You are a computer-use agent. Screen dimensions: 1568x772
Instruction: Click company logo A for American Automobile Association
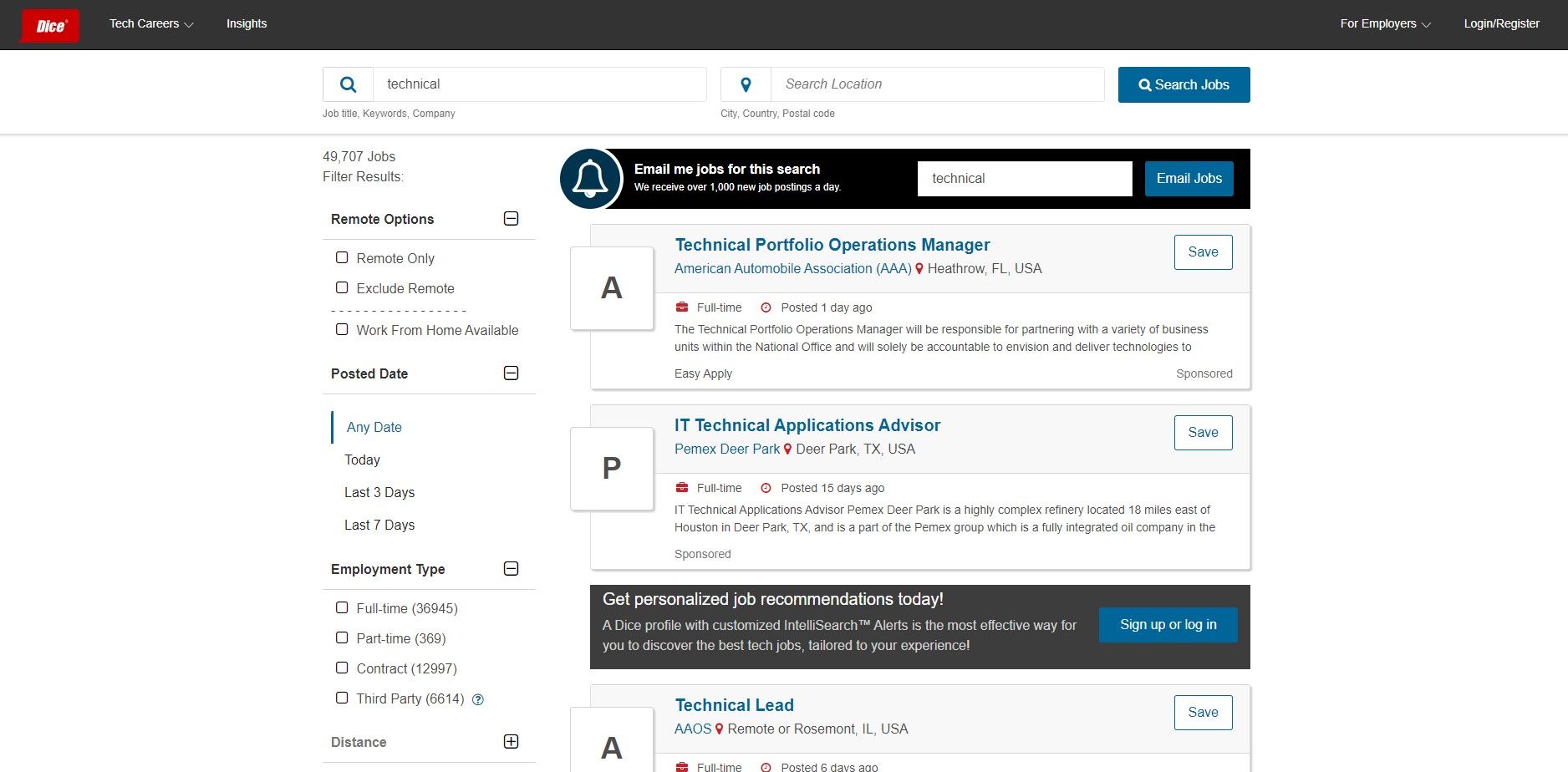pos(612,288)
